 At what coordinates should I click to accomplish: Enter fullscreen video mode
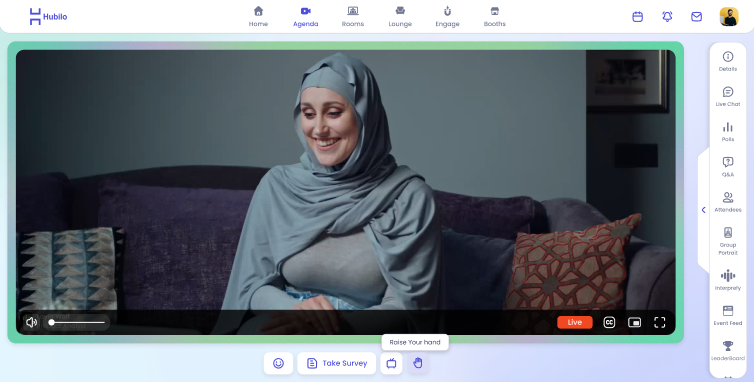pyautogui.click(x=659, y=322)
